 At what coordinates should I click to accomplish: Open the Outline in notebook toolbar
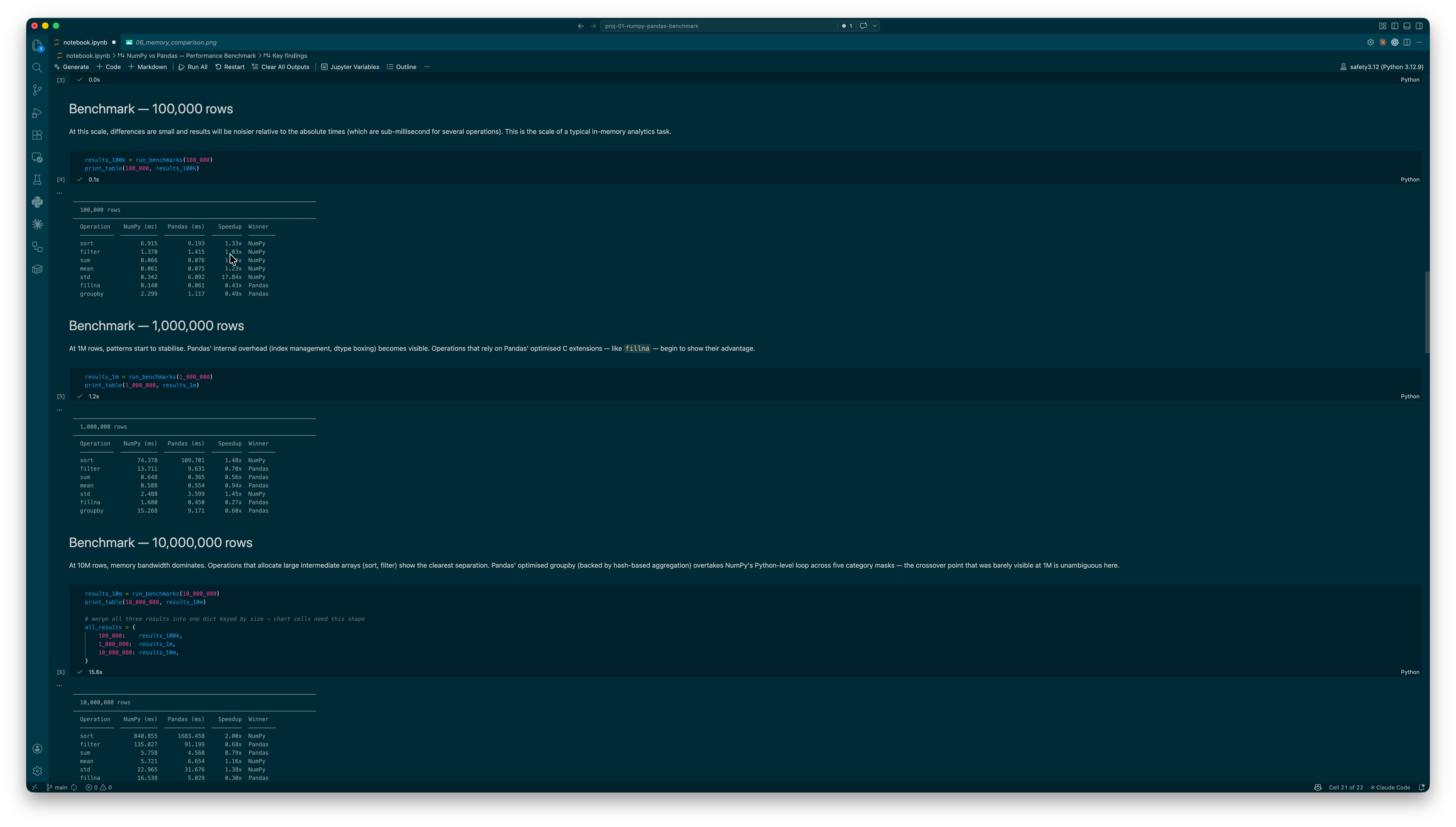point(401,67)
